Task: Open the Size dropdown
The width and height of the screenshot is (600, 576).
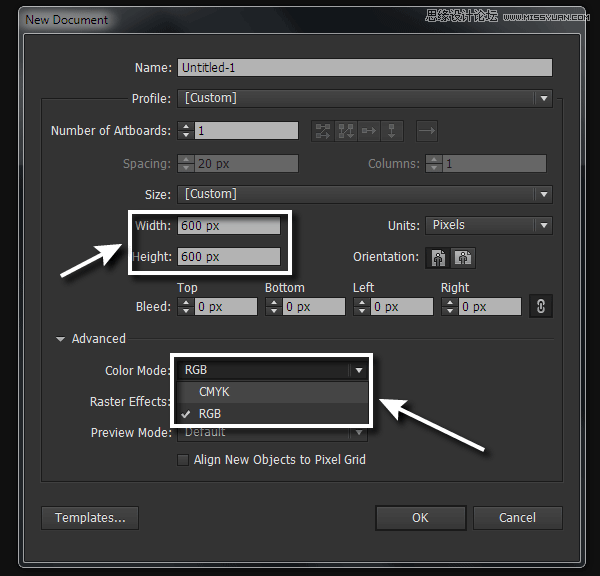Action: click(x=365, y=194)
